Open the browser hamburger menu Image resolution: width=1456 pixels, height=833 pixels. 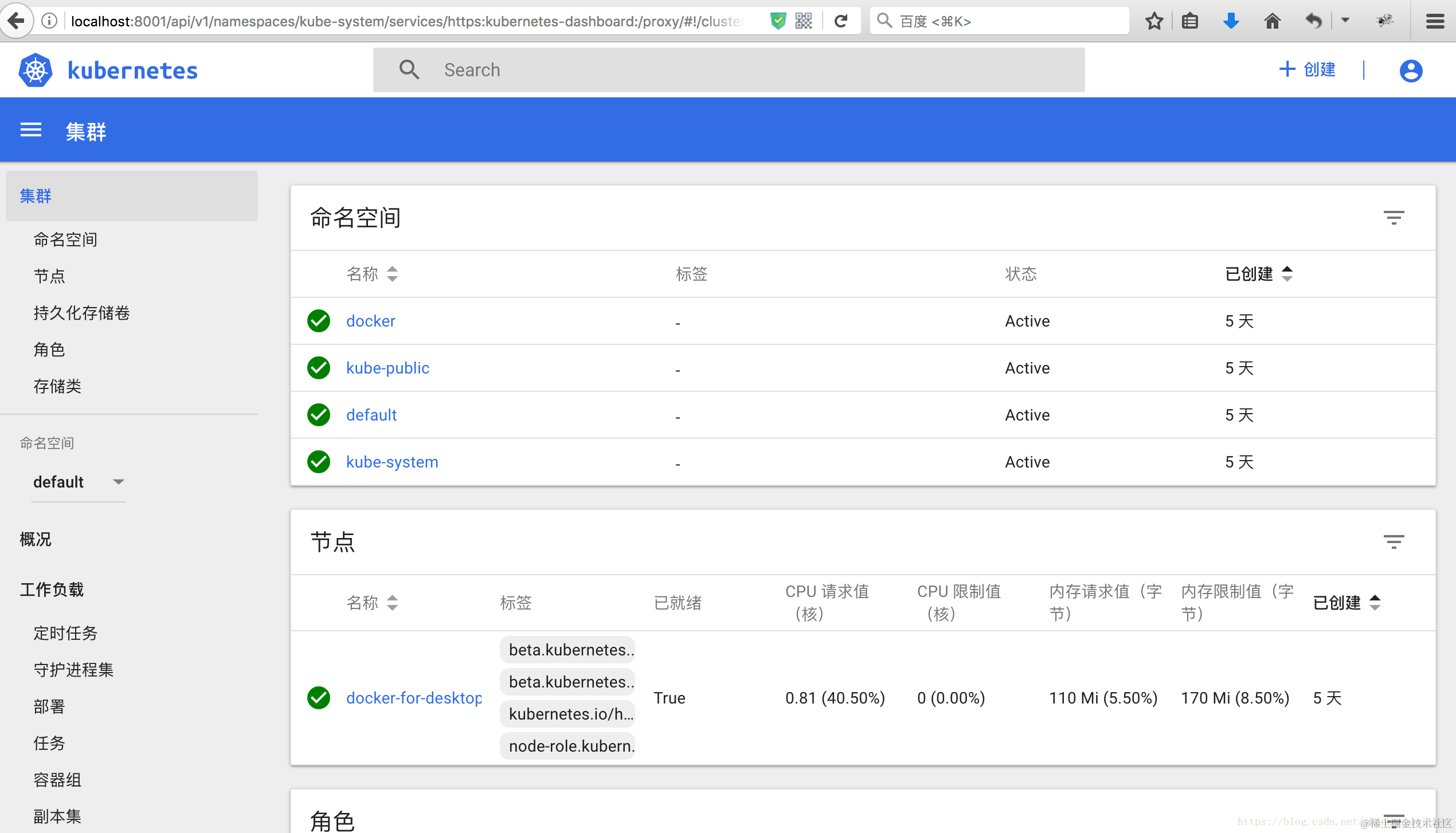click(x=1435, y=21)
